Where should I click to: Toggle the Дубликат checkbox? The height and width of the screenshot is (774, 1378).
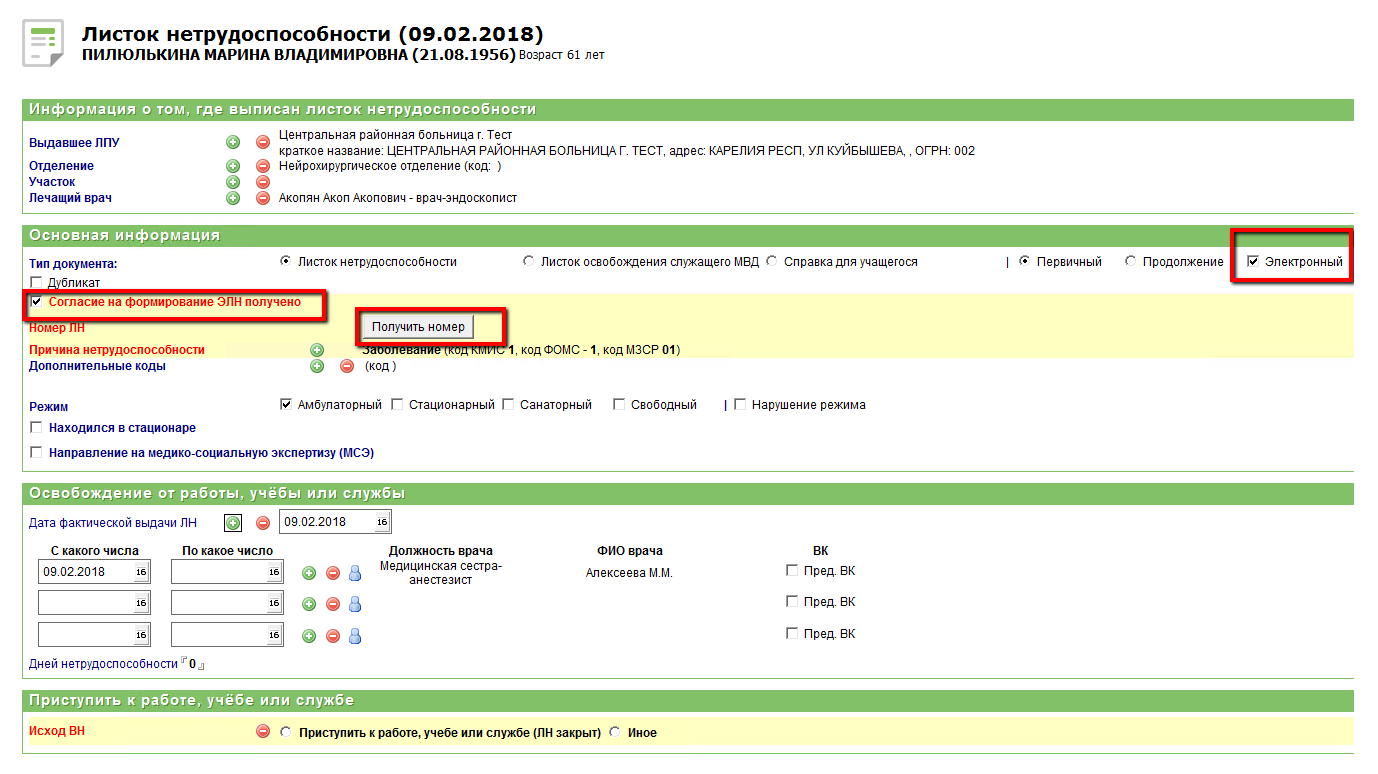37,283
